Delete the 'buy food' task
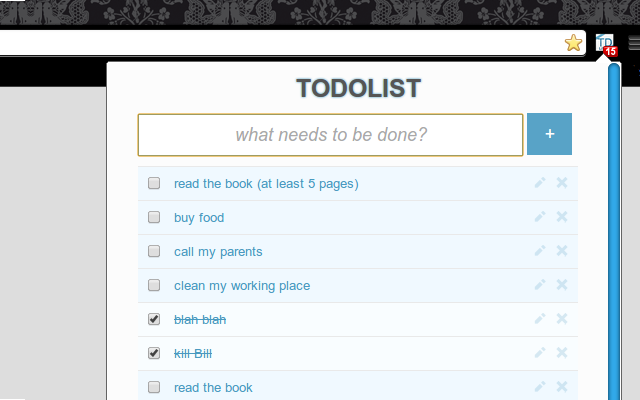 tap(562, 217)
